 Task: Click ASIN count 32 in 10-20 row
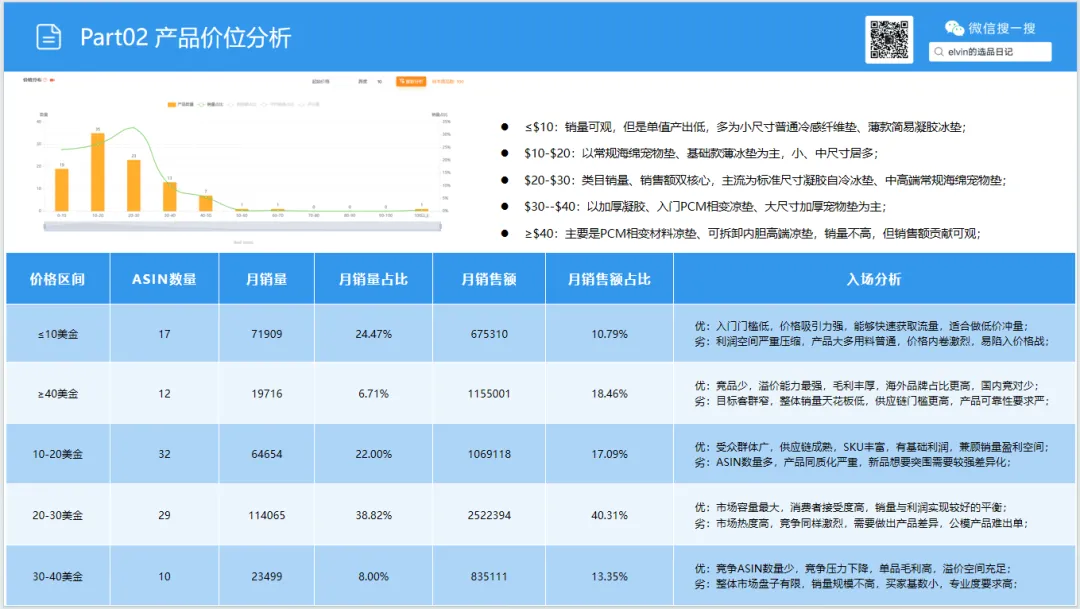point(164,454)
